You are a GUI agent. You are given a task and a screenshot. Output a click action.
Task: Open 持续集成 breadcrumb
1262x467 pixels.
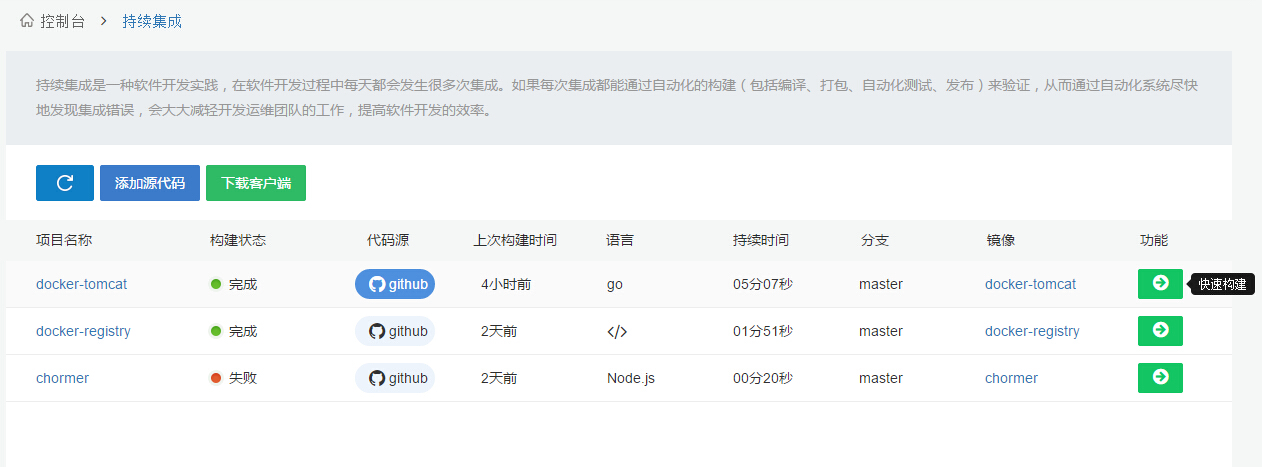[152, 20]
